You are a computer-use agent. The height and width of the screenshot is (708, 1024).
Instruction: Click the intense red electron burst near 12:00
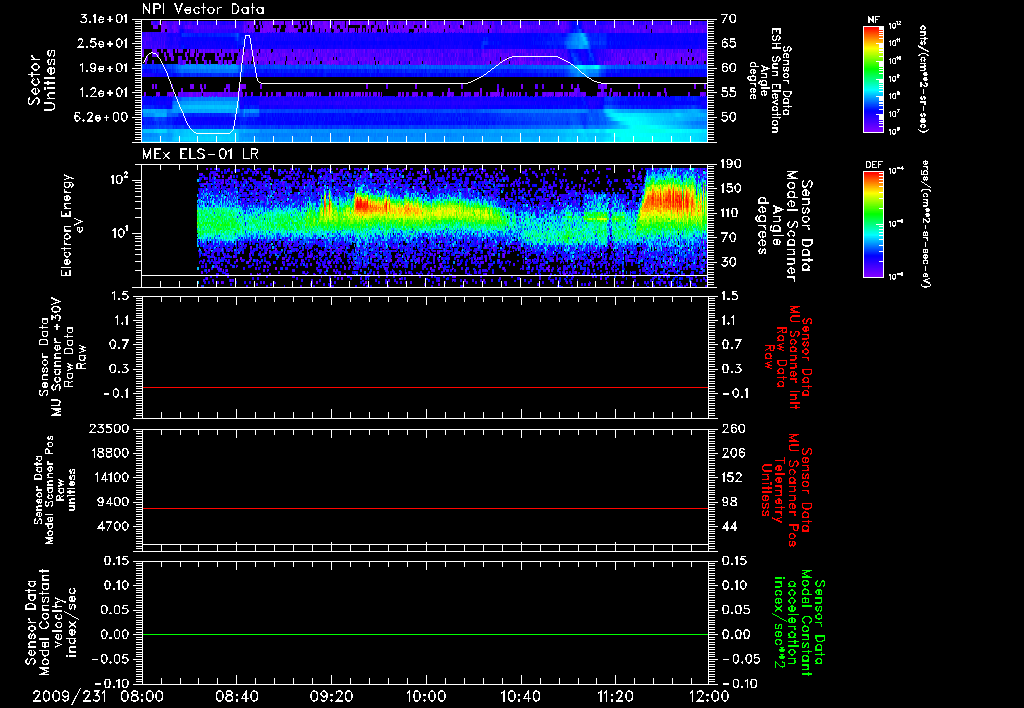click(x=671, y=196)
